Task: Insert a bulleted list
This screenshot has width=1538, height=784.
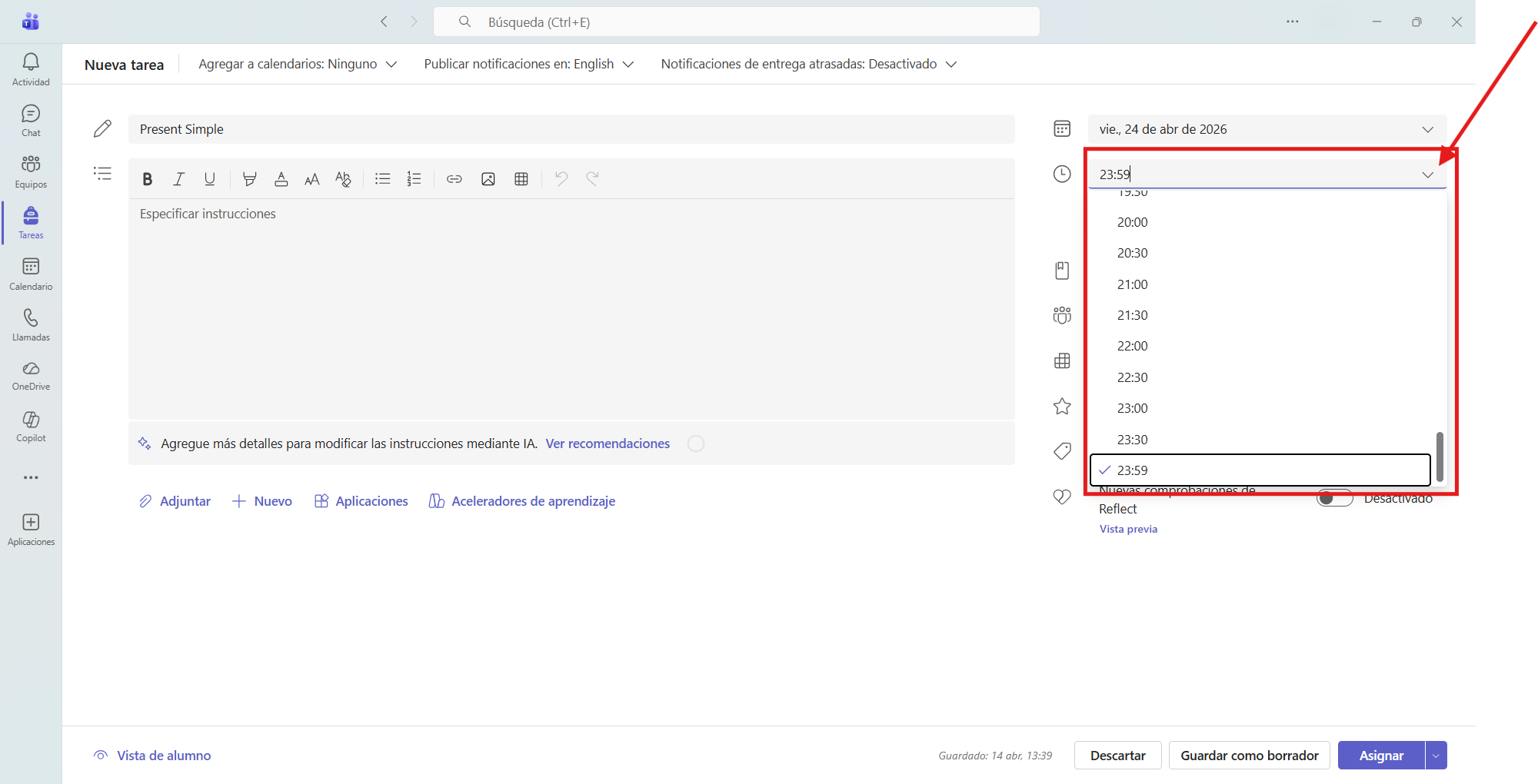Action: click(x=382, y=179)
